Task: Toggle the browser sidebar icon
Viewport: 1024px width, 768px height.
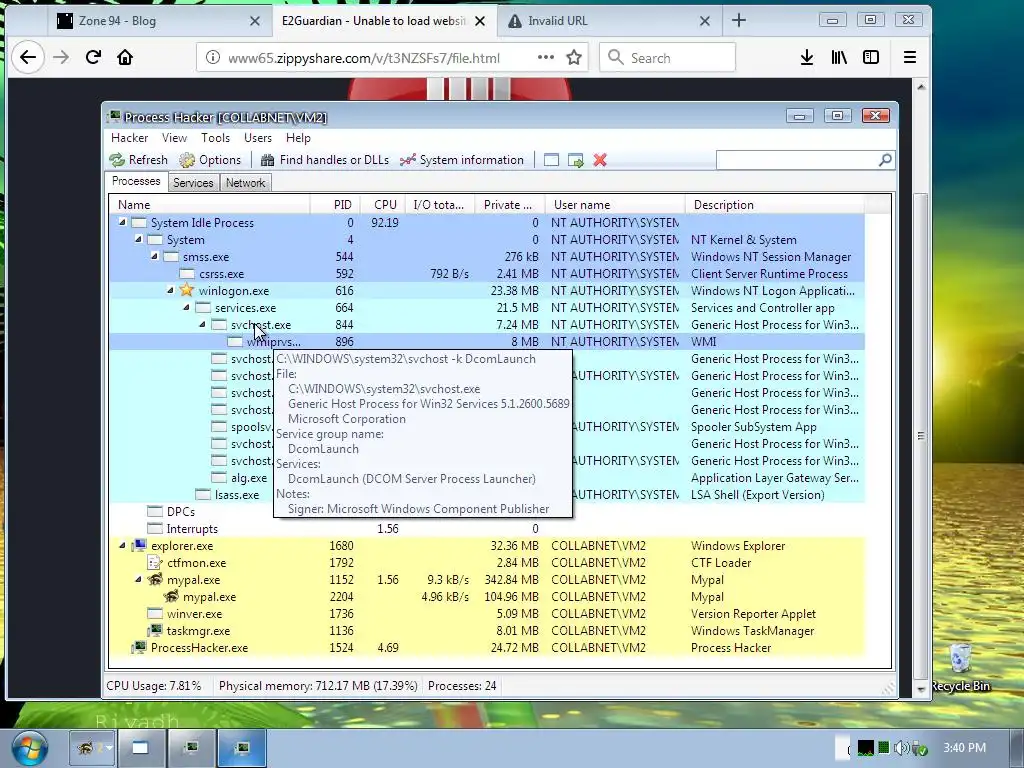Action: (x=871, y=57)
